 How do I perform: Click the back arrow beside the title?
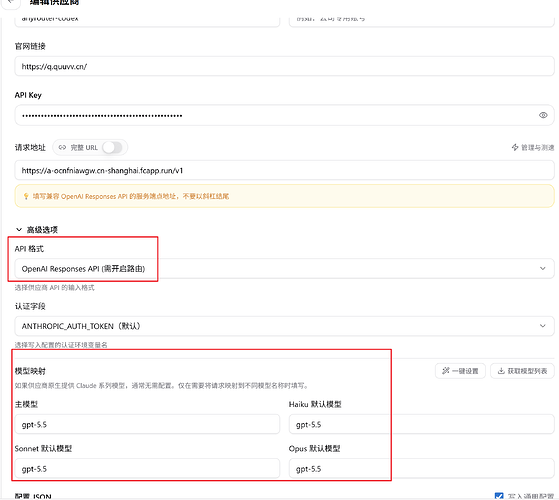point(11,2)
